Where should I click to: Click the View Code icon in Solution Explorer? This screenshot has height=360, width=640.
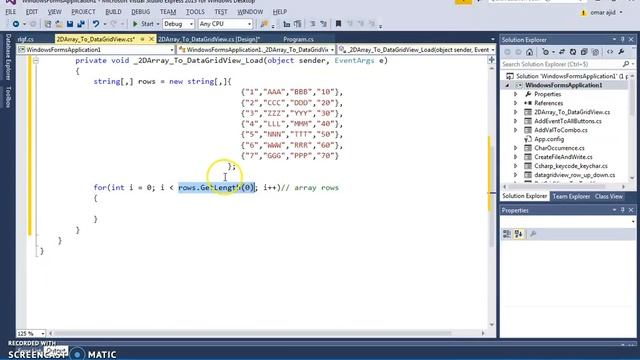[610, 52]
